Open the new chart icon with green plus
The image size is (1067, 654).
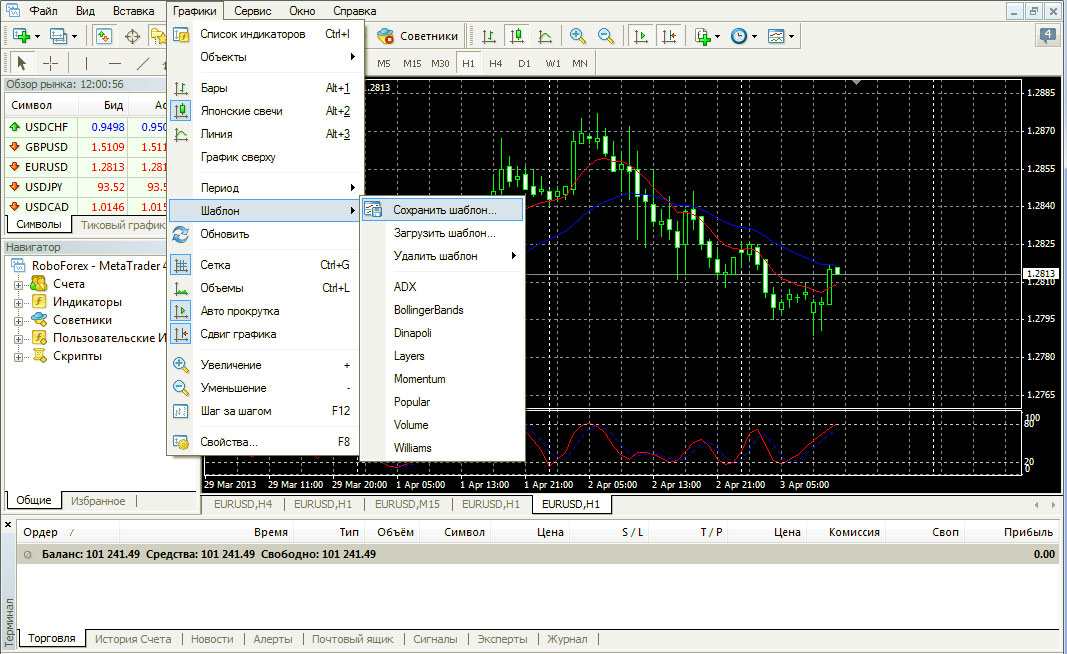pyautogui.click(x=20, y=36)
